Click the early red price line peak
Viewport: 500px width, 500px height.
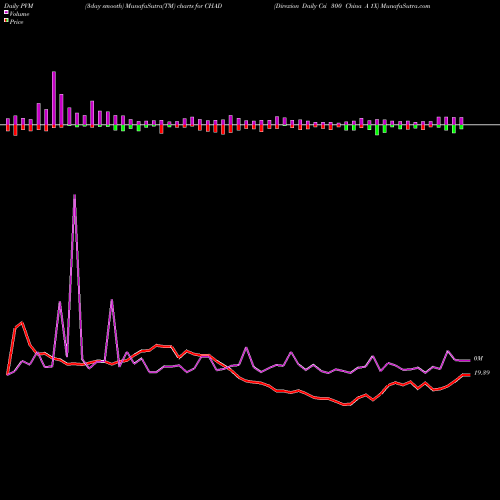pyautogui.click(x=22, y=322)
